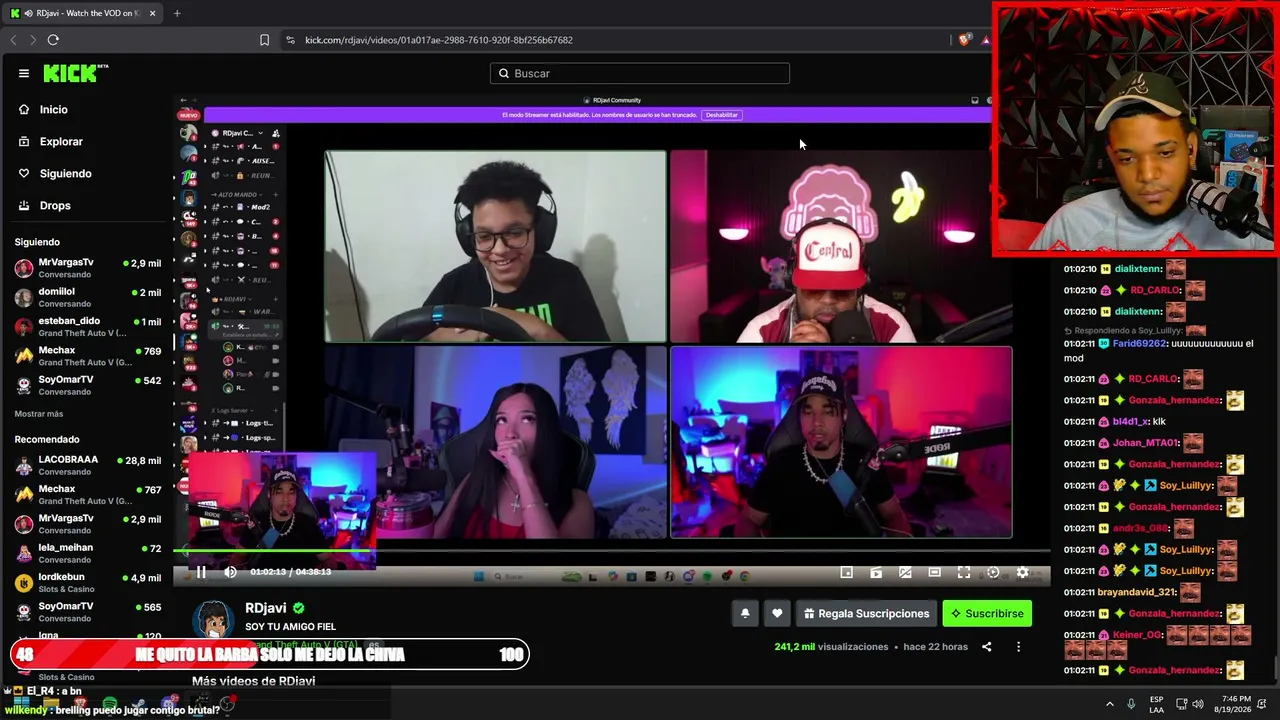Click username Farid69262 in the chat
This screenshot has width=1280, height=720.
click(1140, 343)
